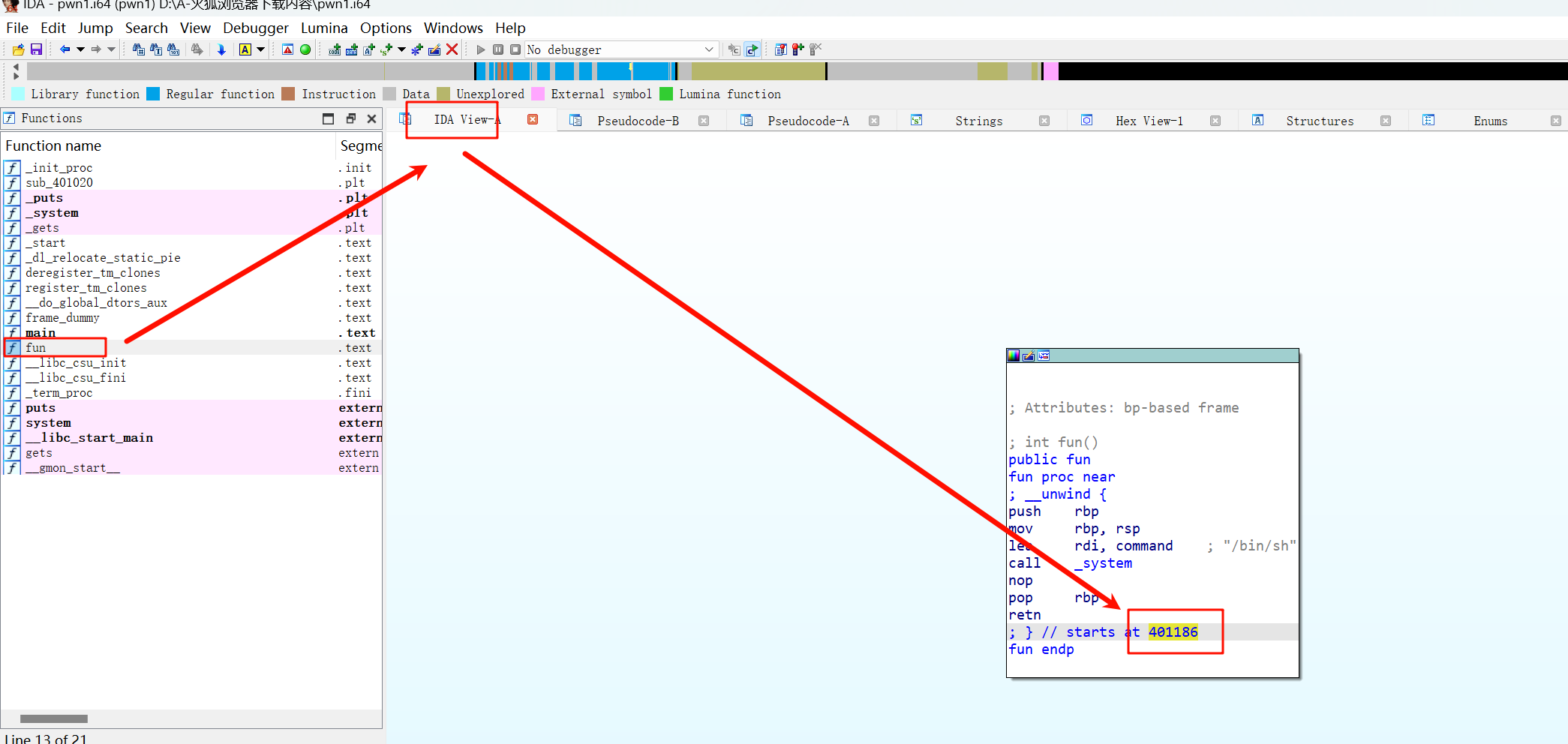Click the binary search binoculars icon

click(173, 49)
